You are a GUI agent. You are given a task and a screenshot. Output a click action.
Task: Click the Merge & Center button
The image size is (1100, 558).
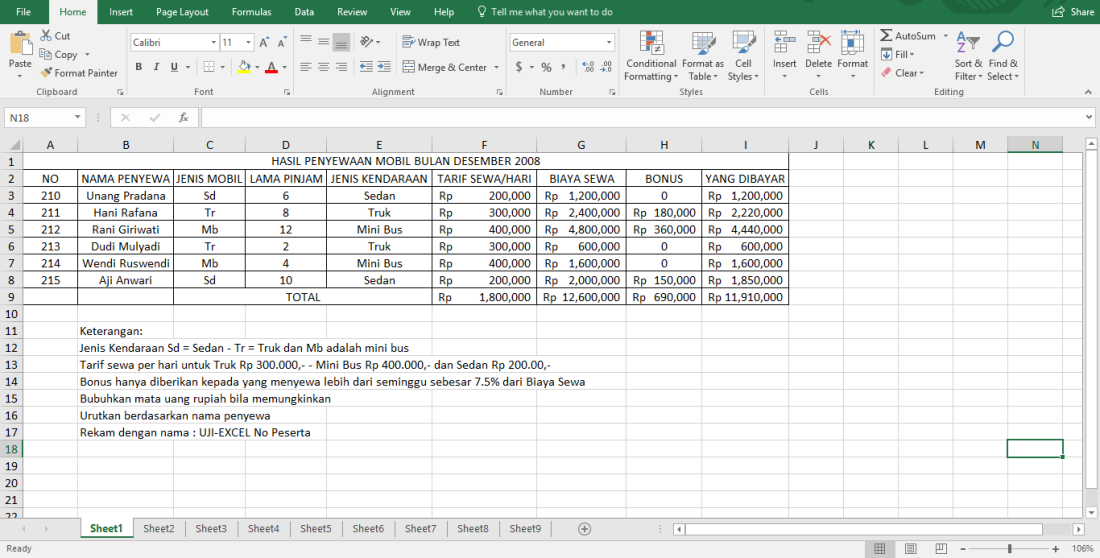pos(444,67)
